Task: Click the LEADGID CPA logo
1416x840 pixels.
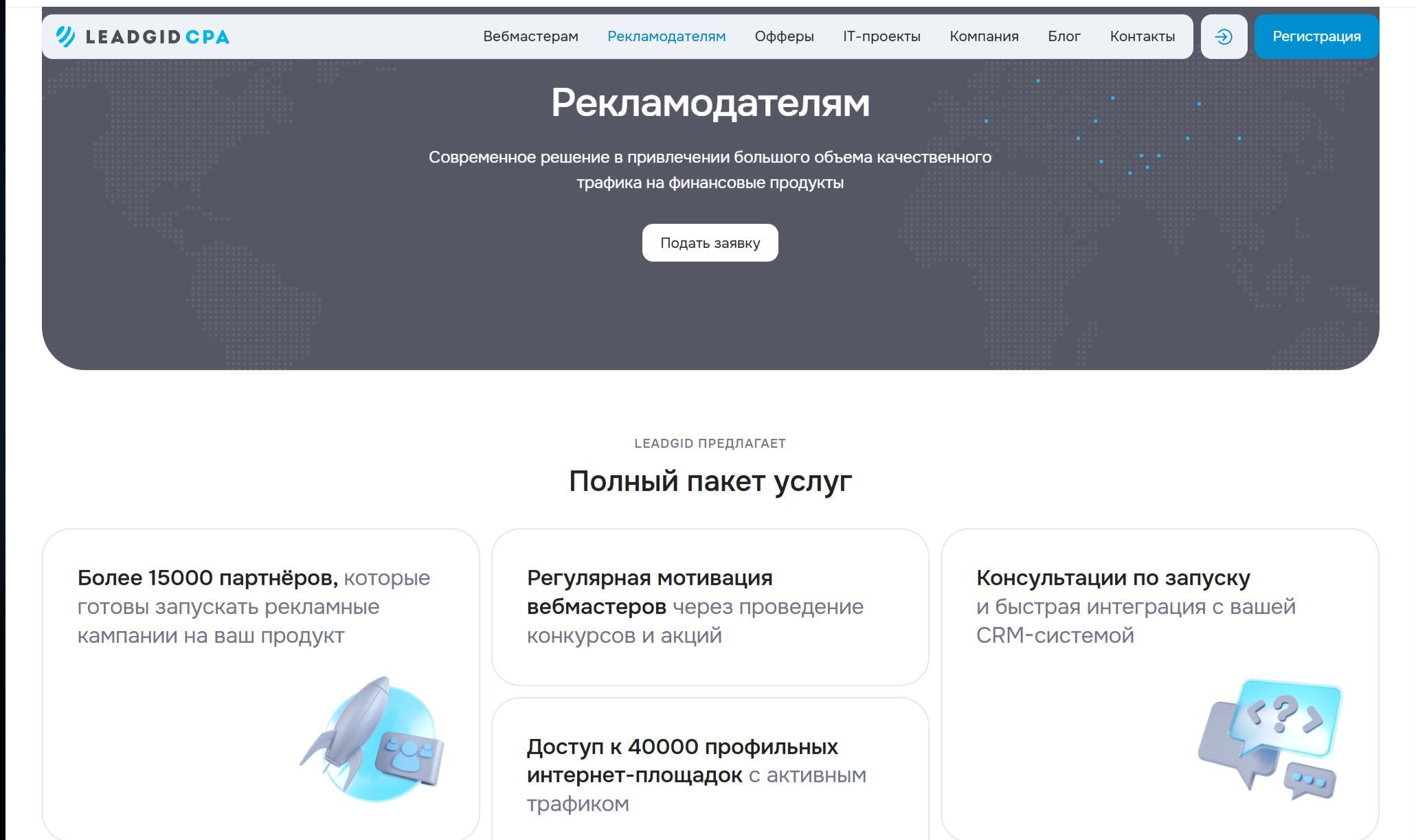Action: point(143,36)
